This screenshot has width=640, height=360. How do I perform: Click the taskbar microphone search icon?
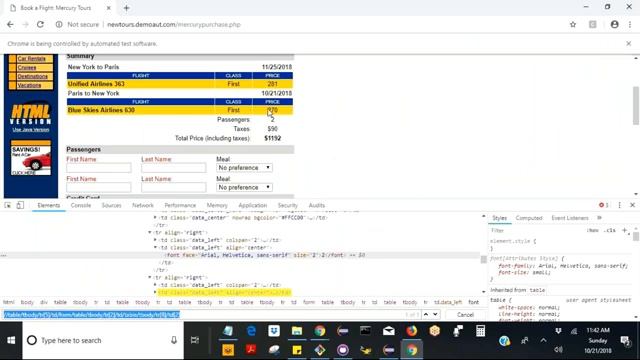(x=174, y=340)
